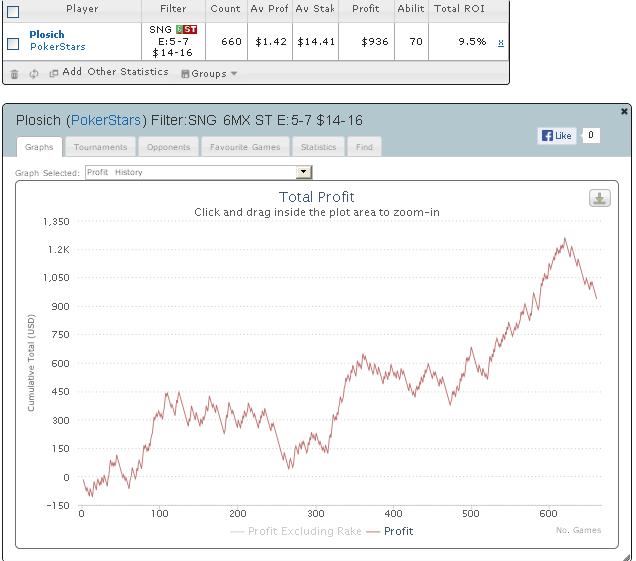Click the graph selector dropdown arrow

click(x=303, y=172)
